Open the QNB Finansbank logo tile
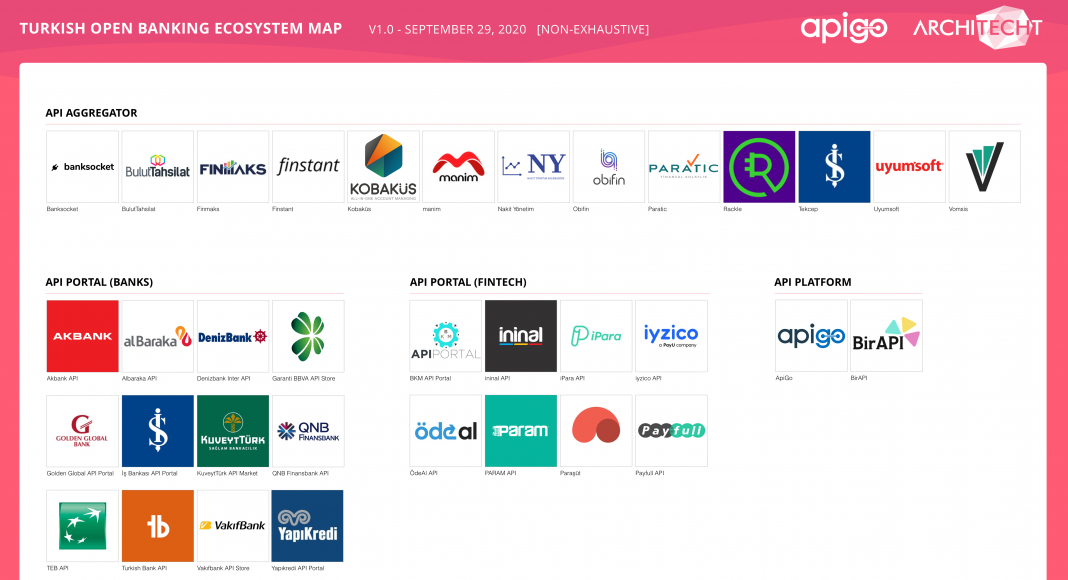 [308, 431]
